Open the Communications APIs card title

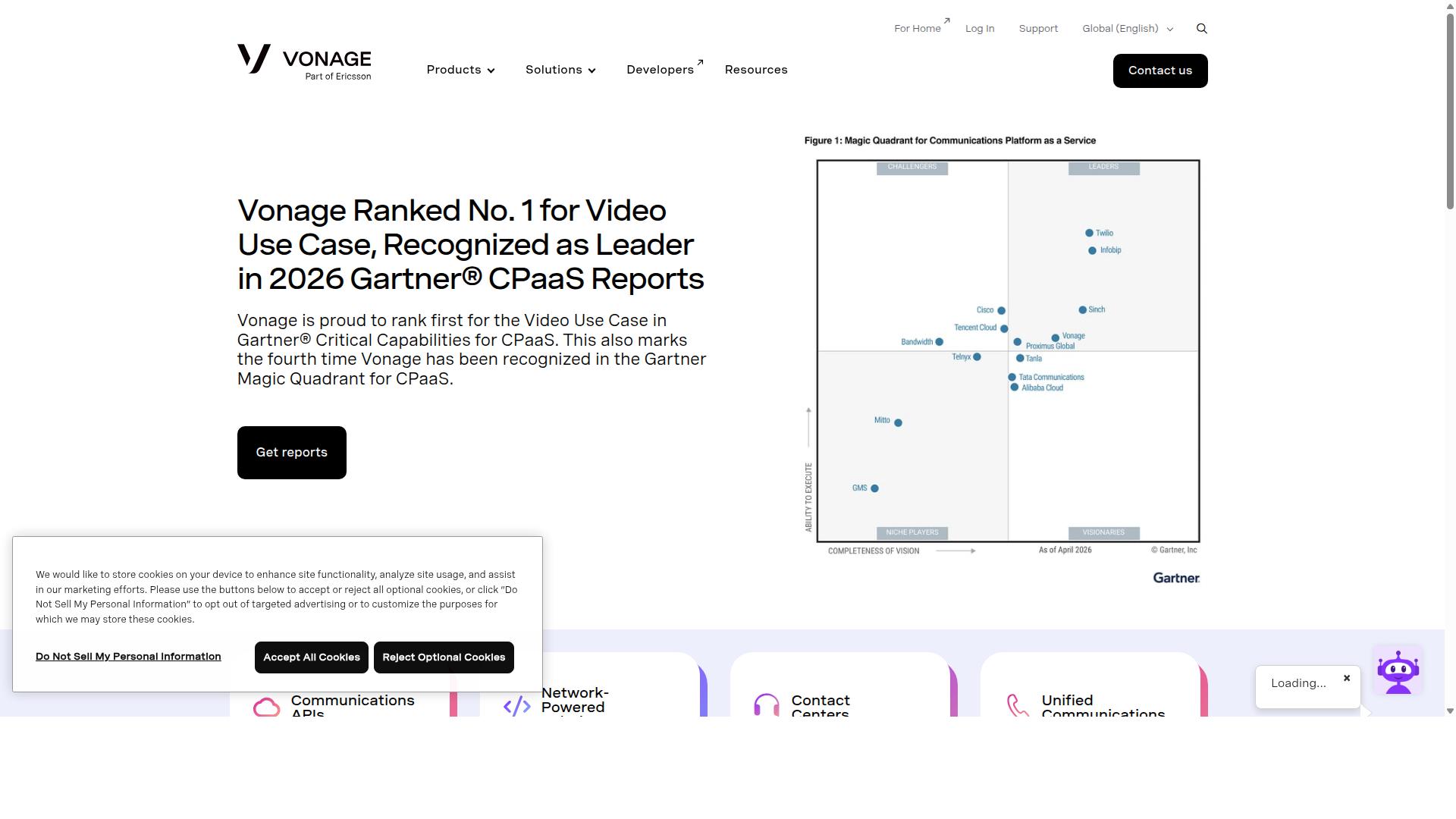point(353,707)
